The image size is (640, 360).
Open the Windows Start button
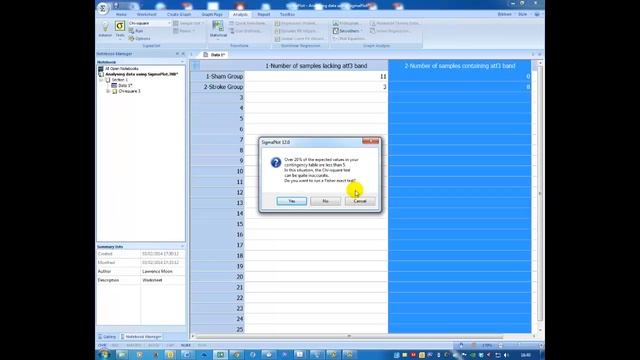coord(104,354)
